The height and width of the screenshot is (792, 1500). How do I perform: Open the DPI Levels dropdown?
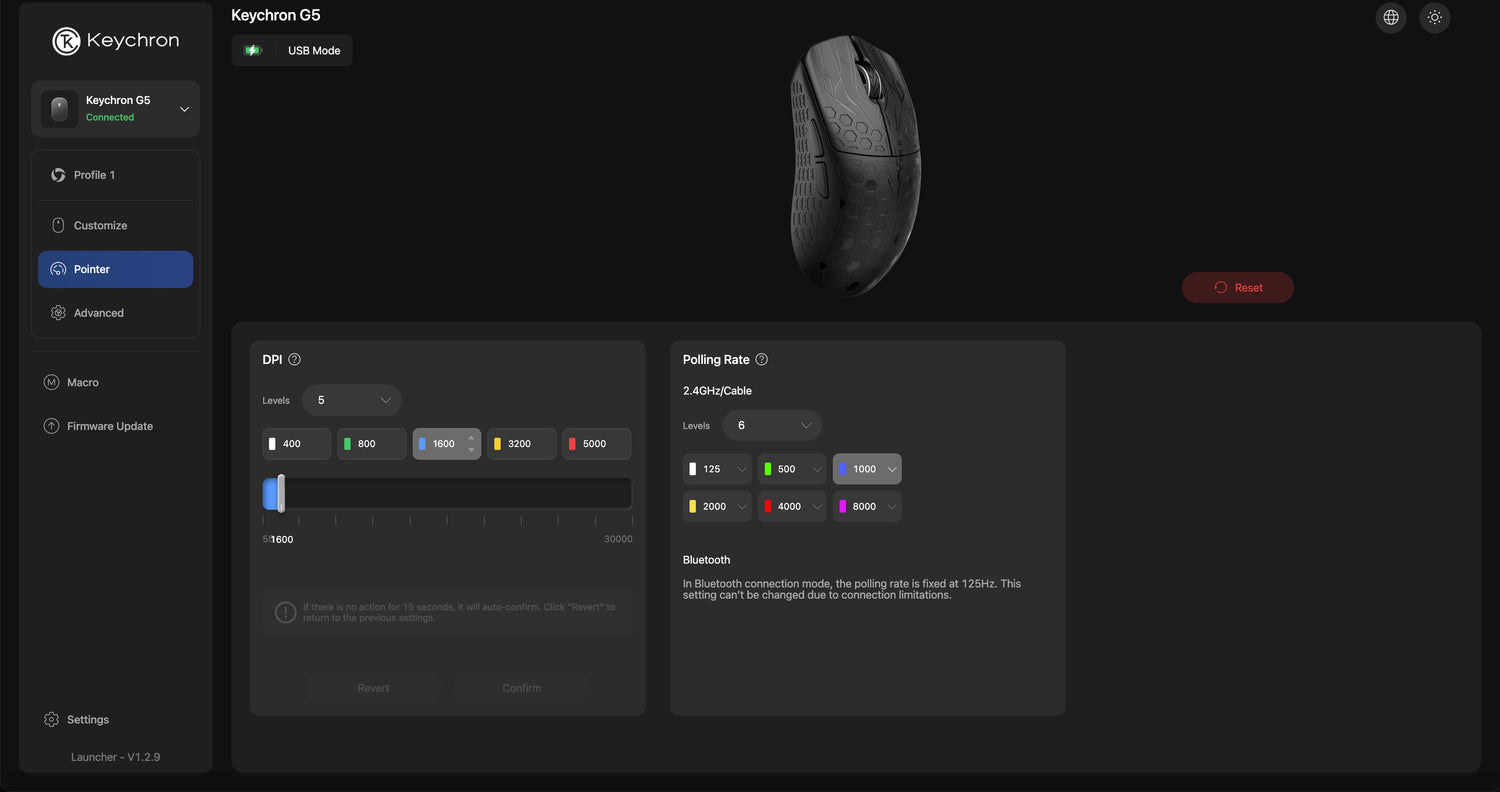point(351,400)
